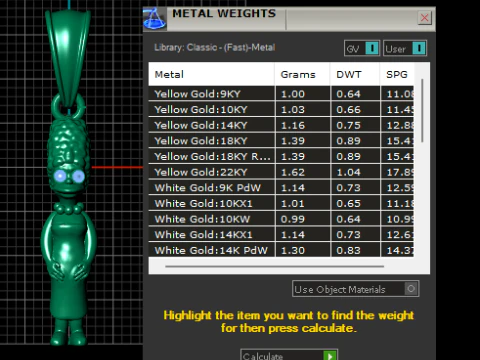Select the Yellow Gold:9KY row
This screenshot has width=480, height=360.
(x=281, y=94)
